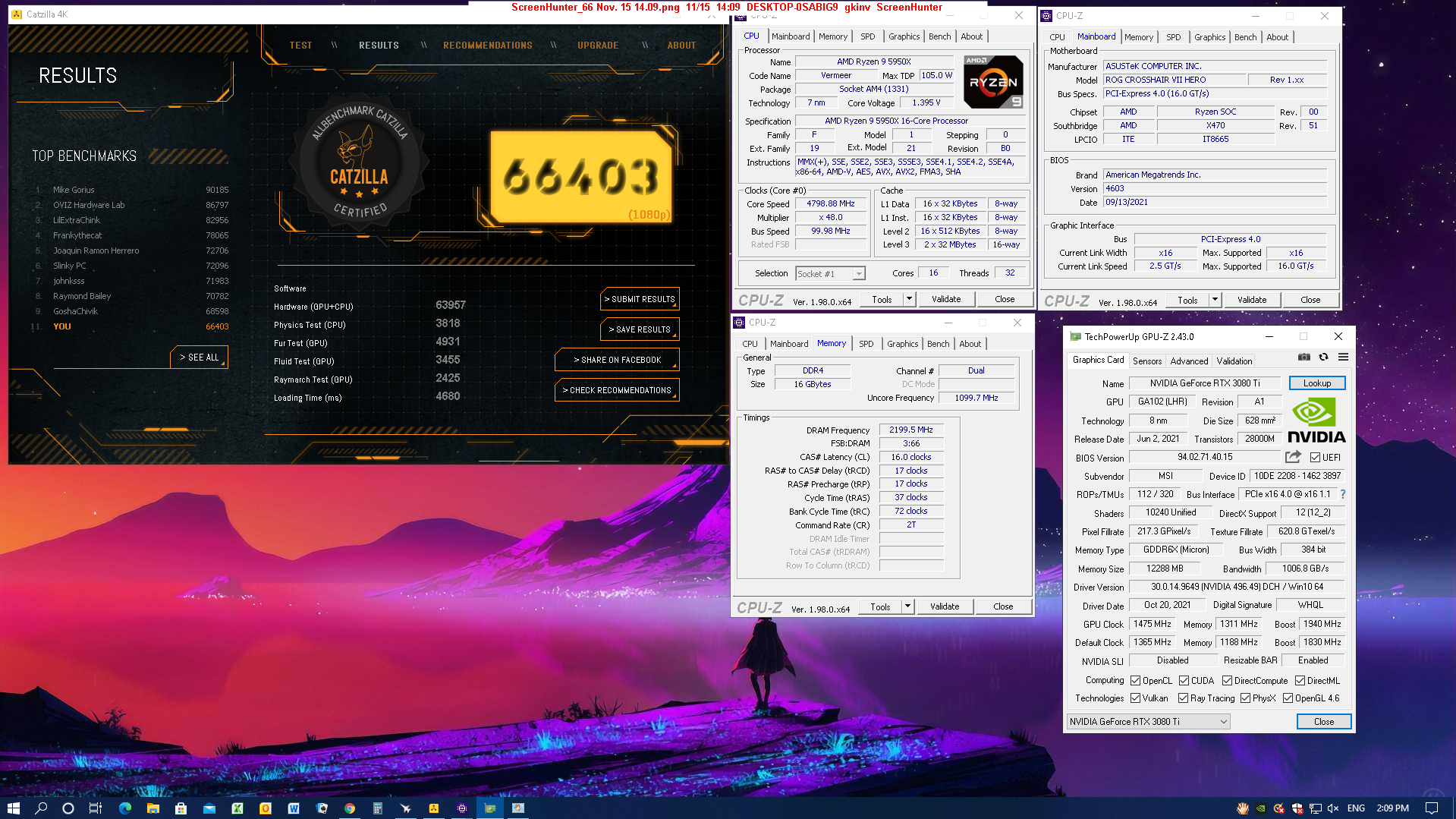Screen dimensions: 1456x819
Task: Open Windows Security tray icon
Action: (1297, 808)
